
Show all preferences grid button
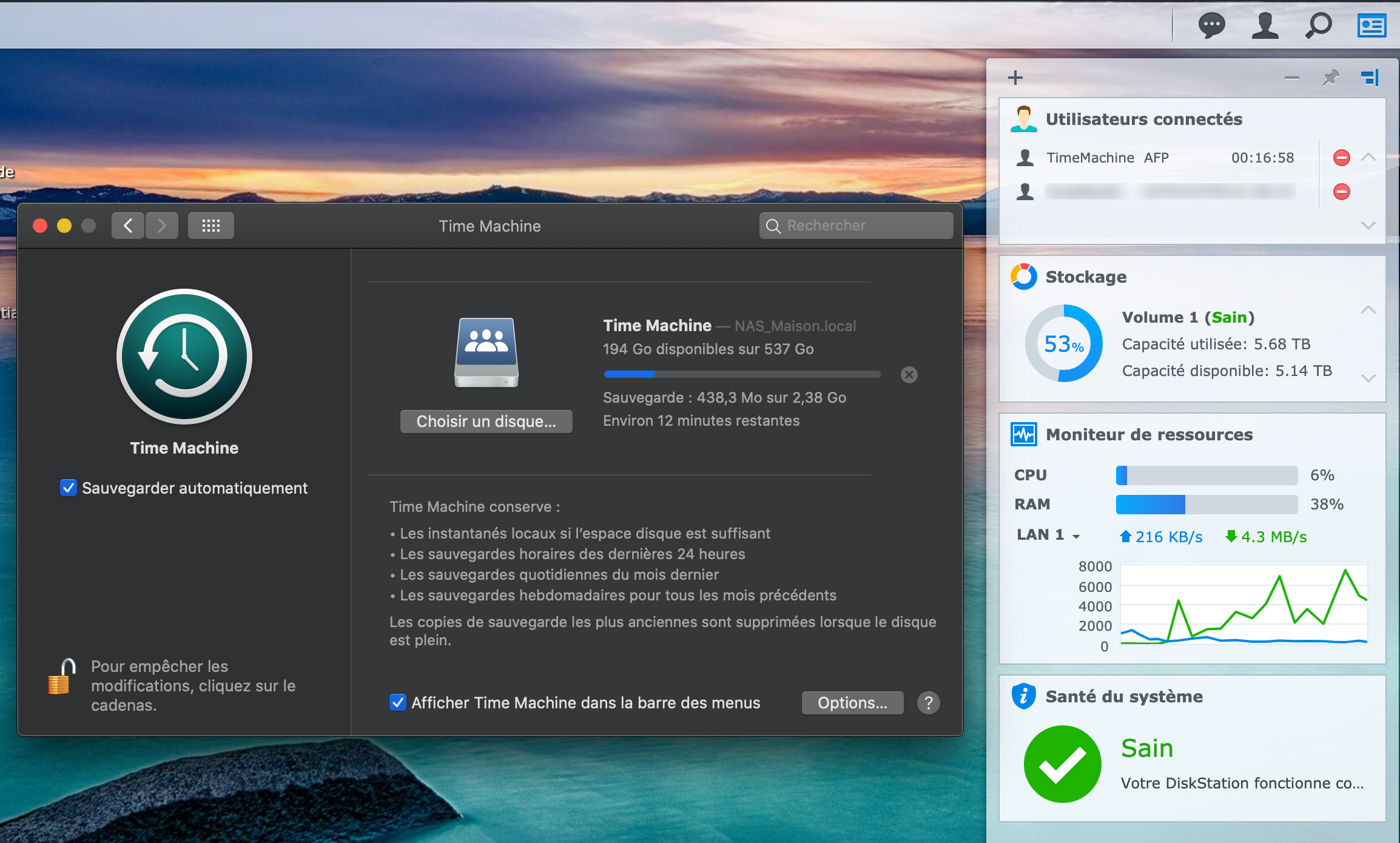pos(210,226)
